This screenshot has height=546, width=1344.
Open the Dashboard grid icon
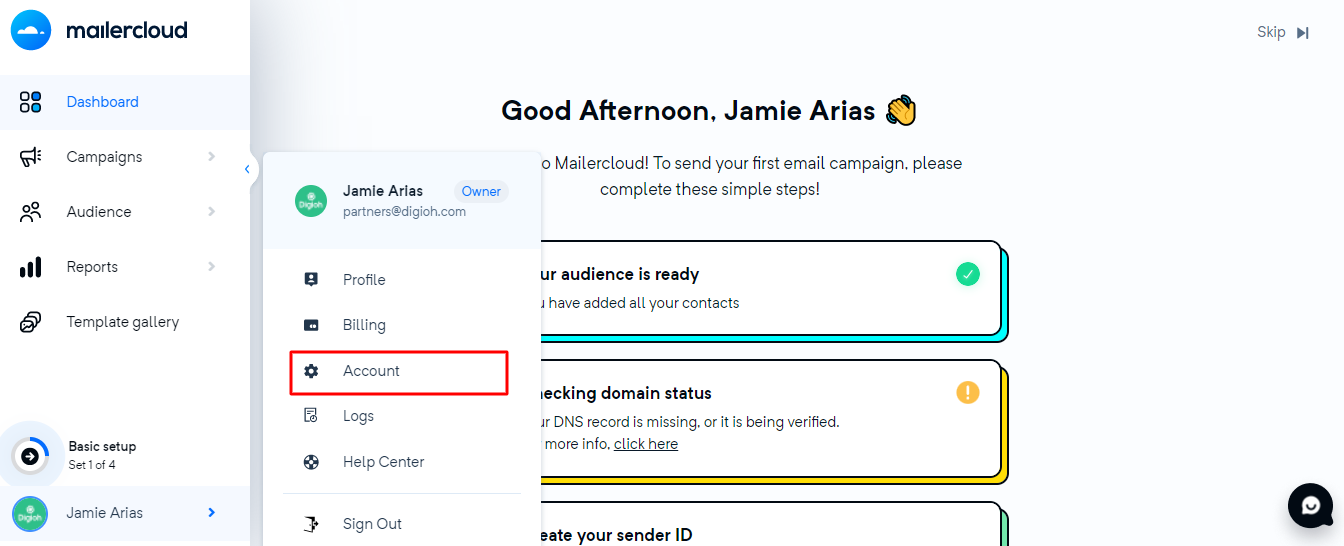click(31, 102)
